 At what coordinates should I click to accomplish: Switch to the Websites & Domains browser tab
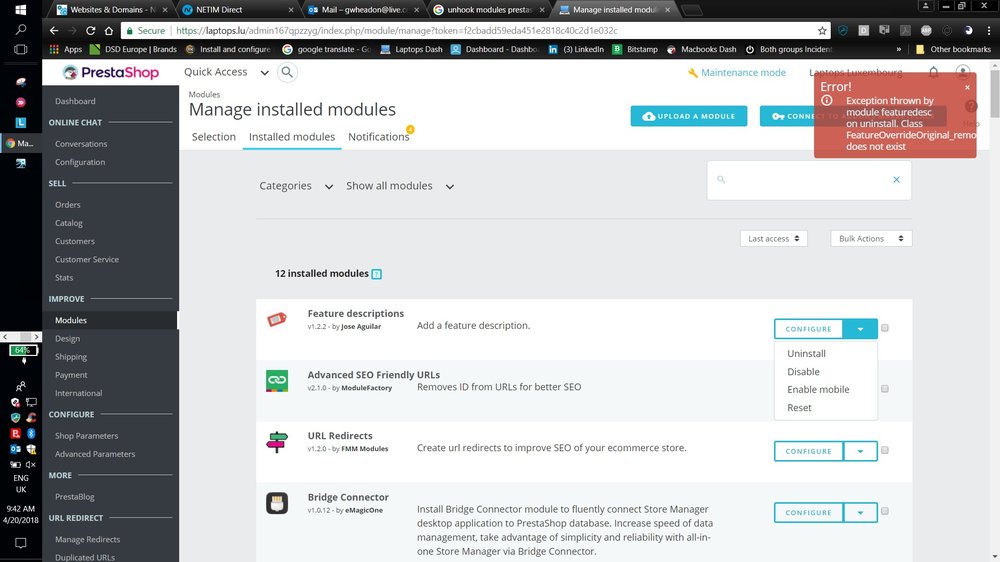[112, 10]
